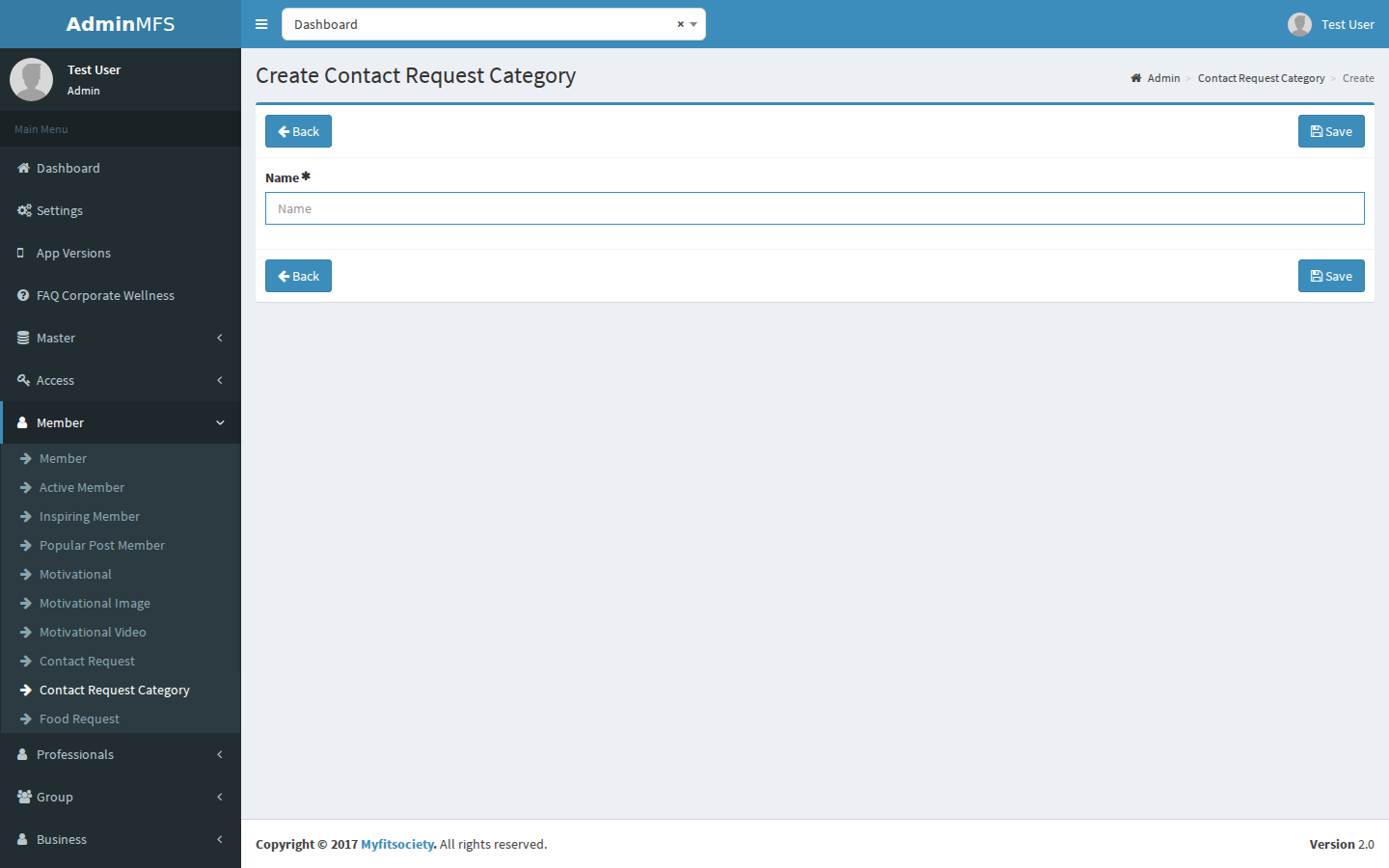Expand the Master menu chevron
This screenshot has height=868, width=1389.
click(220, 338)
